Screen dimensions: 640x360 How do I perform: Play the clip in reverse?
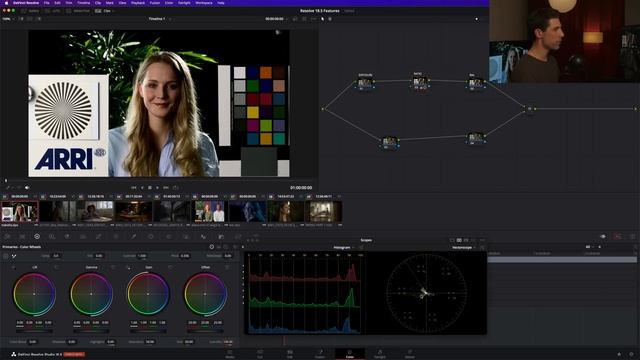pos(142,188)
